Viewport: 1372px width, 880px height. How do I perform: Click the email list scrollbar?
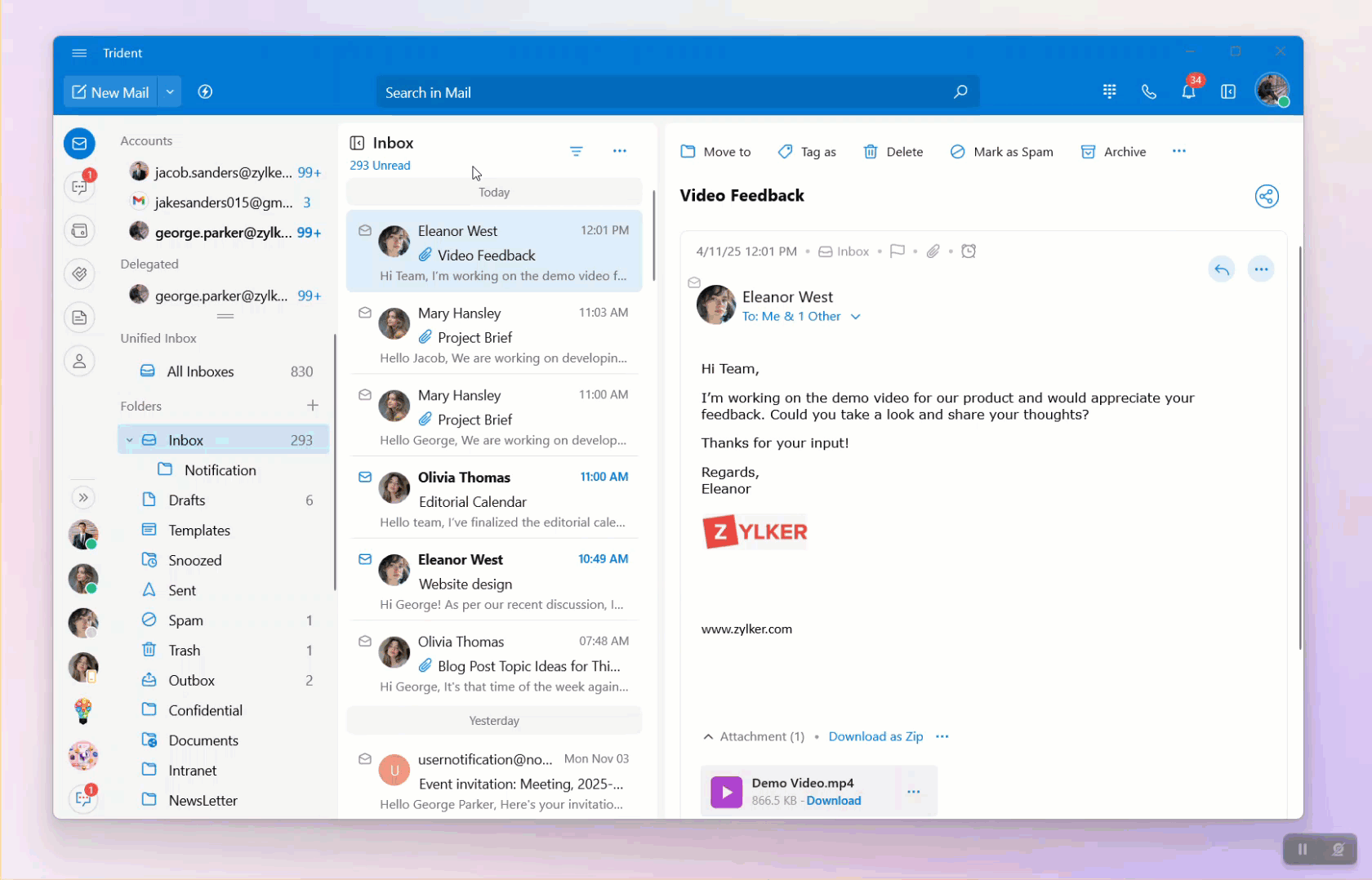[653, 235]
